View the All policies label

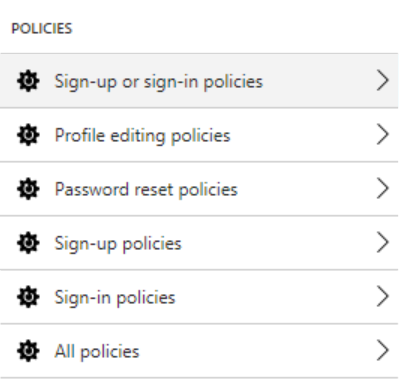[x=97, y=351]
